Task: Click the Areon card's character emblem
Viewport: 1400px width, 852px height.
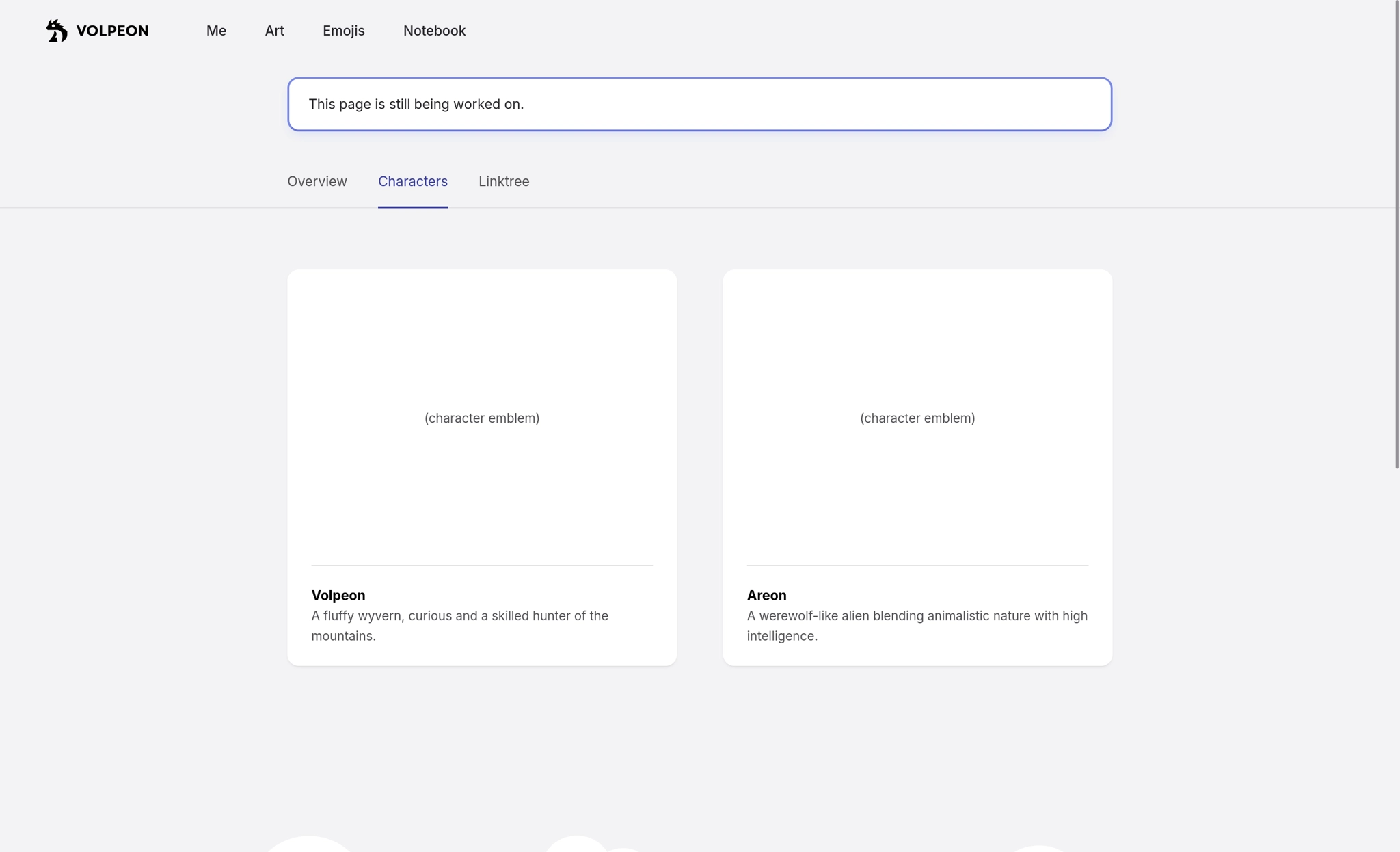Action: 917,418
